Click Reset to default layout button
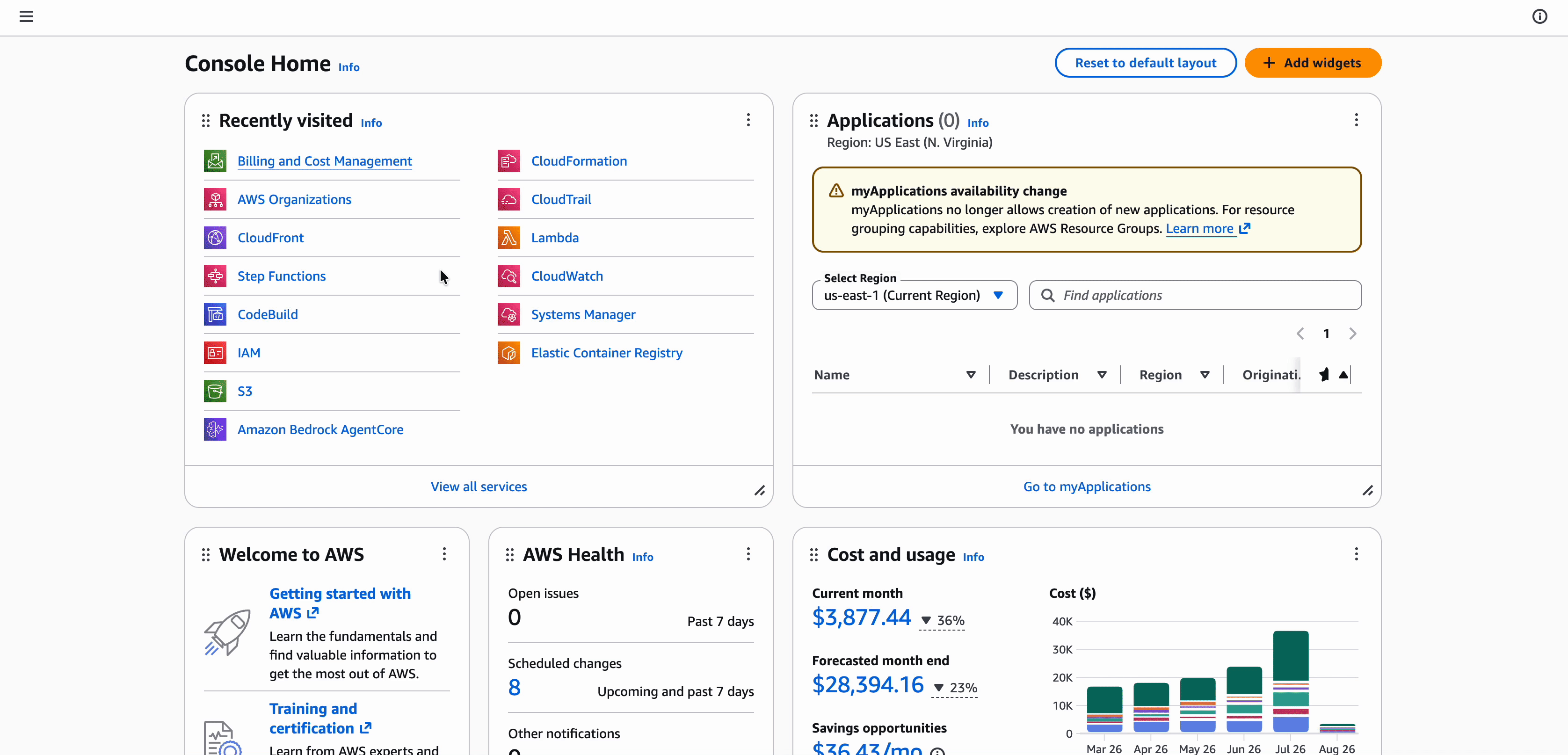1568x755 pixels. 1146,63
